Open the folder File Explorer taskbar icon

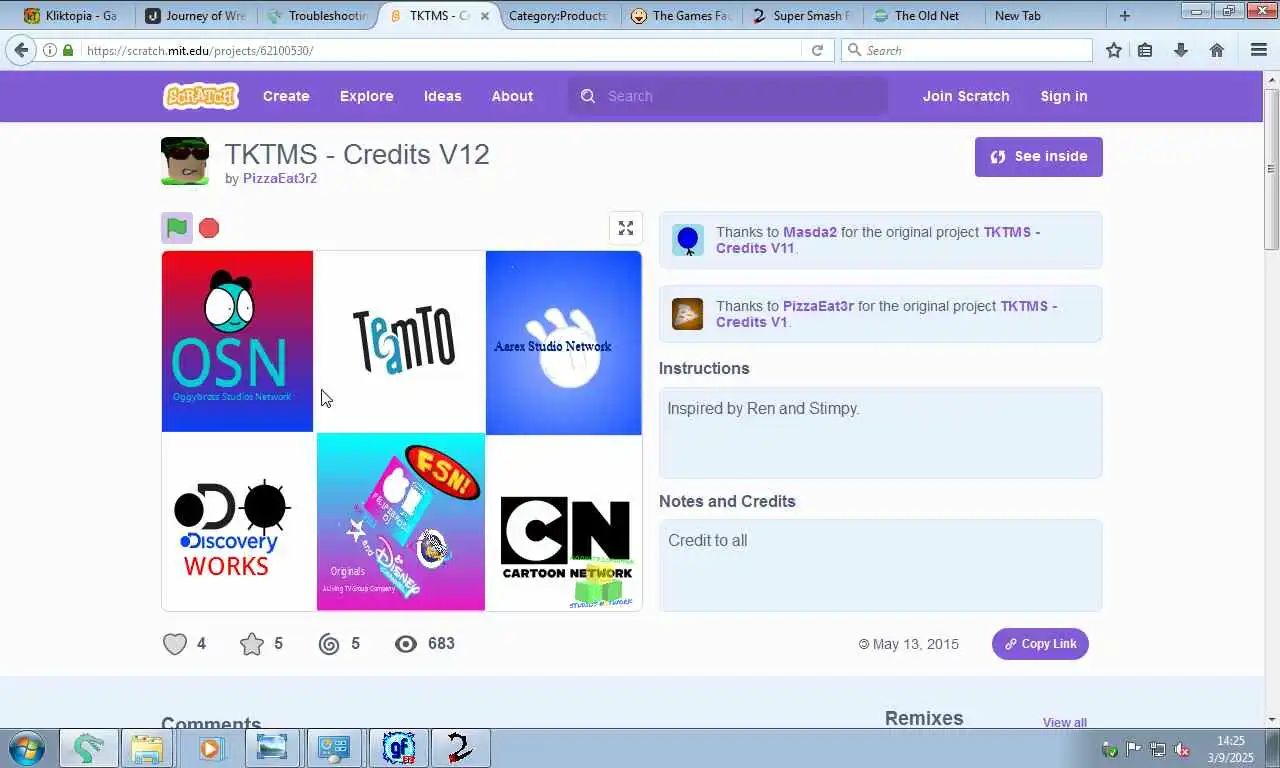[147, 748]
